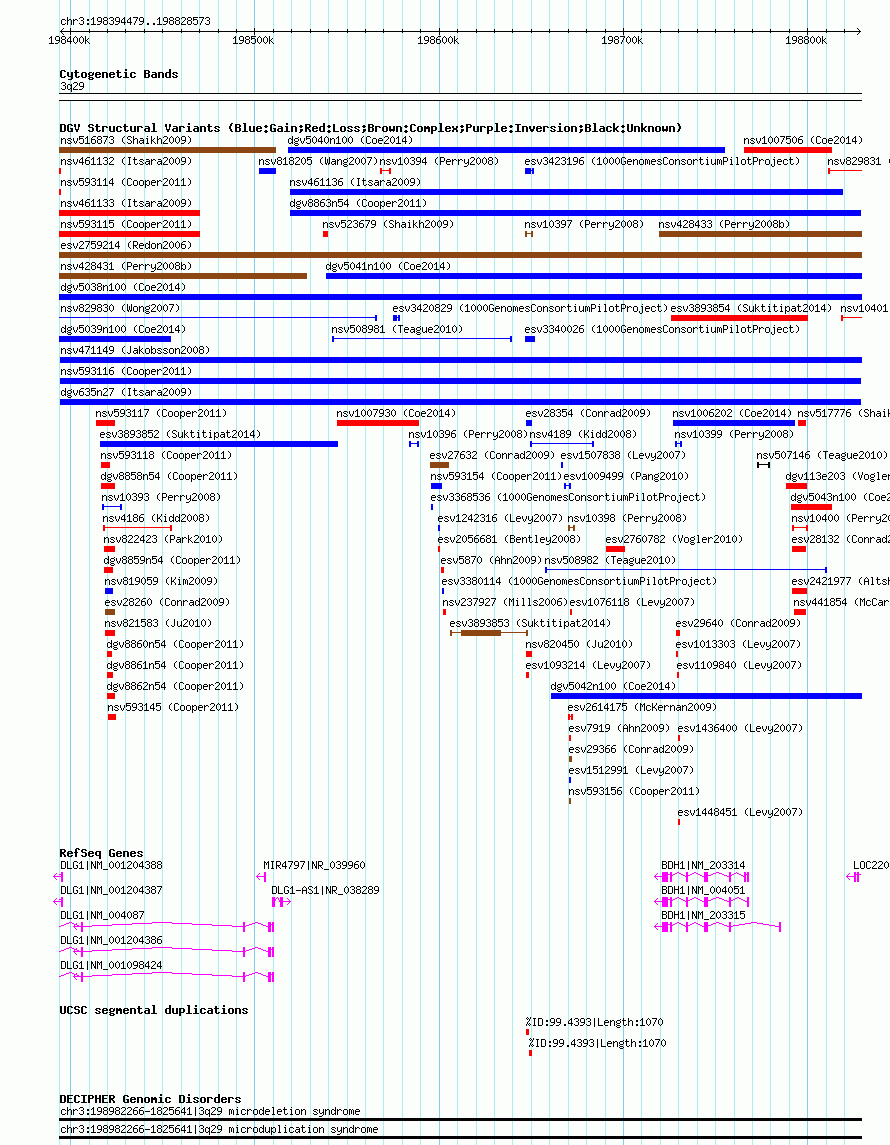The width and height of the screenshot is (890, 1145).
Task: Select esv2614175 (McKernan2009) variant label
Action: pos(642,708)
